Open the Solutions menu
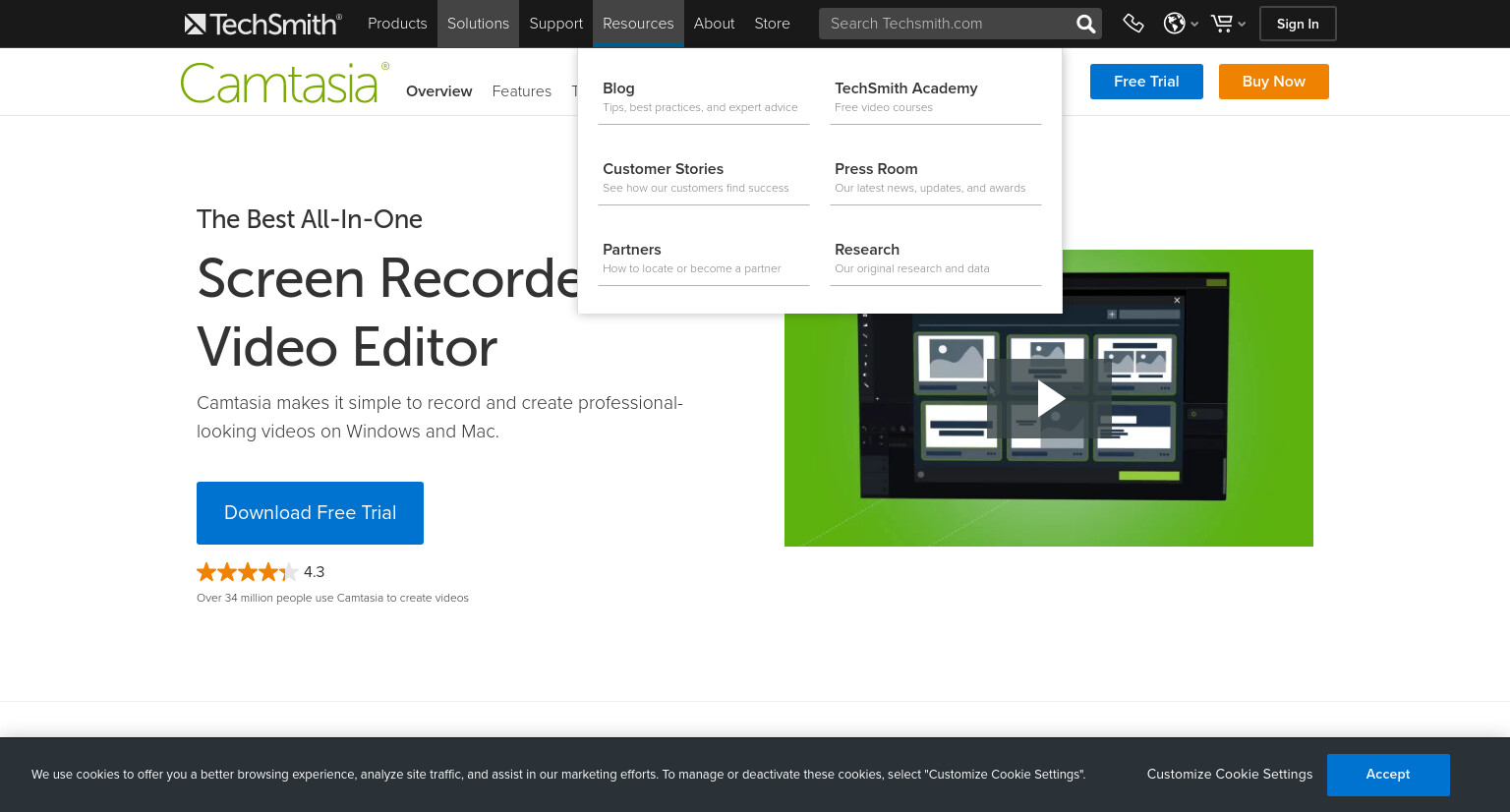 pos(478,24)
